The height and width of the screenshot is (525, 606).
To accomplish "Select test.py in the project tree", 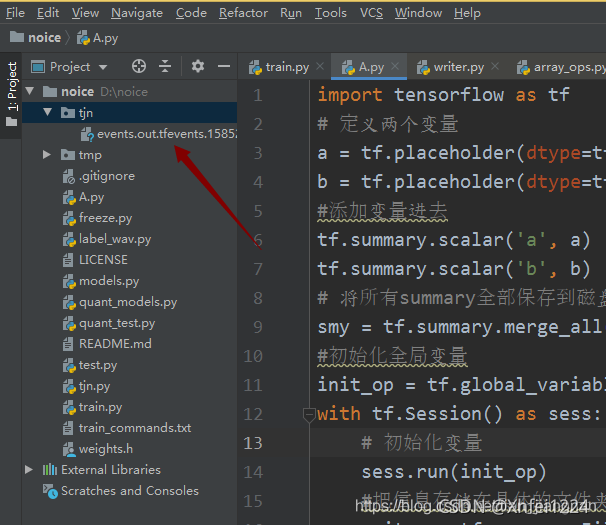I will 90,365.
